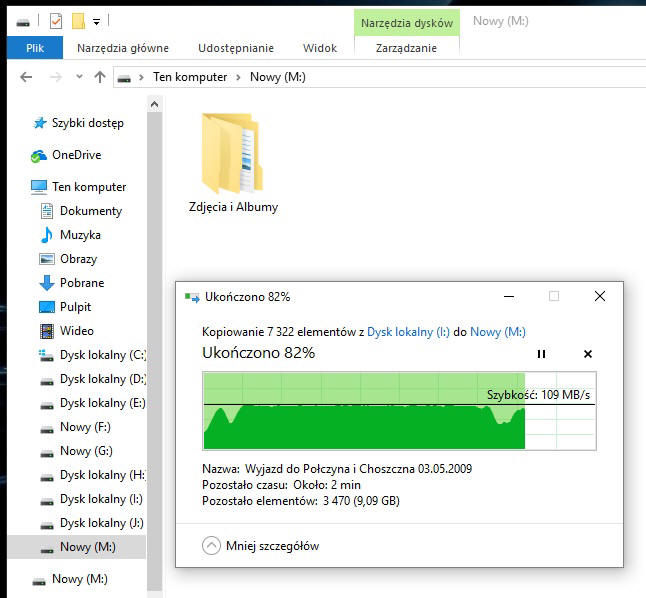This screenshot has height=598, width=646.
Task: Select the Zdjęcia i Albumy folder
Action: [x=233, y=164]
